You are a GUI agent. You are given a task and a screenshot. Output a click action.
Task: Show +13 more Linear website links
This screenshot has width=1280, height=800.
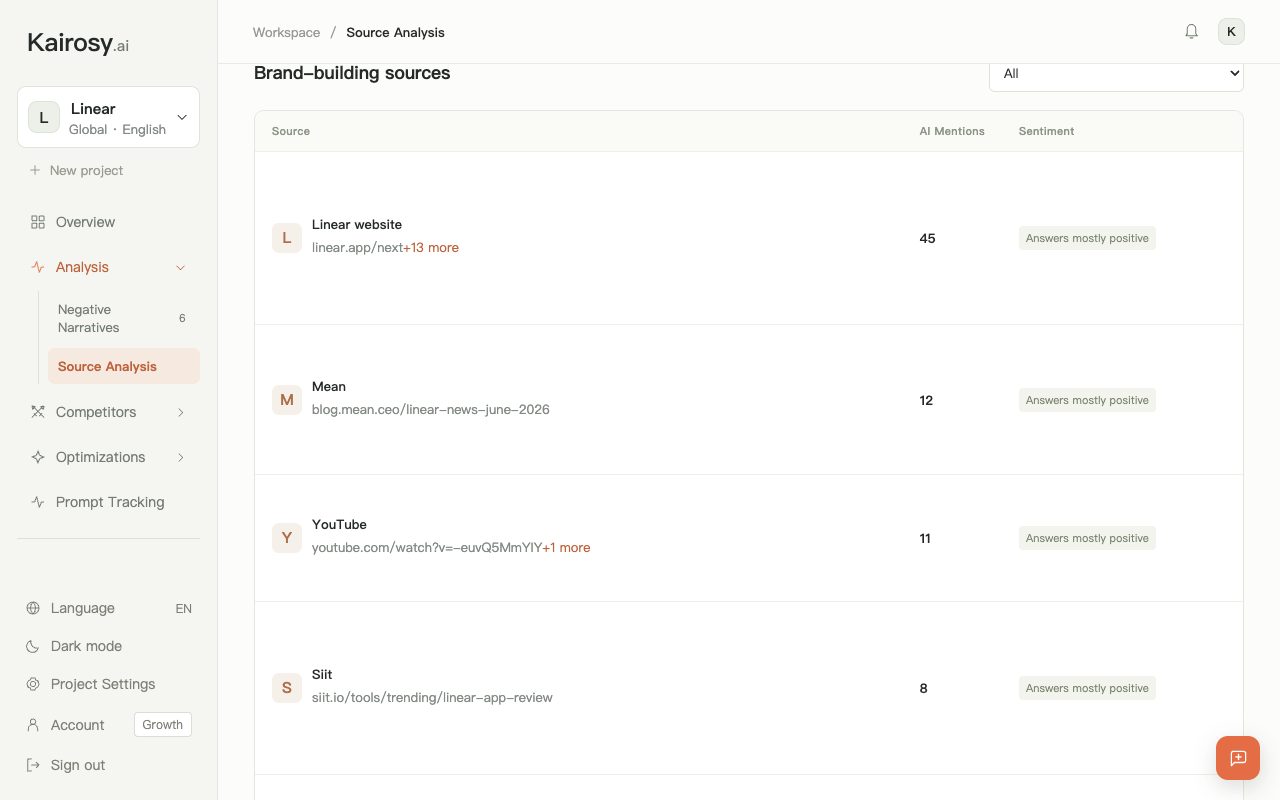(x=431, y=247)
